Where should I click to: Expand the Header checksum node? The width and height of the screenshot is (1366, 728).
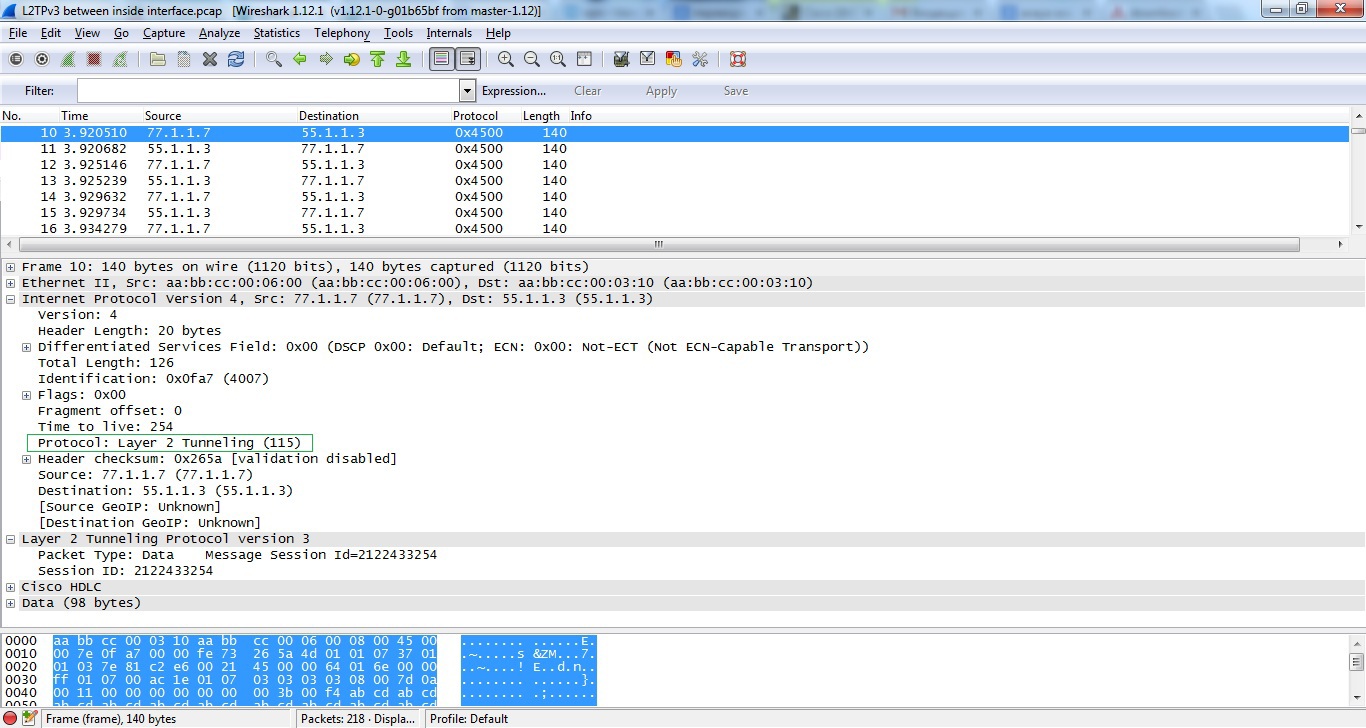(27, 459)
